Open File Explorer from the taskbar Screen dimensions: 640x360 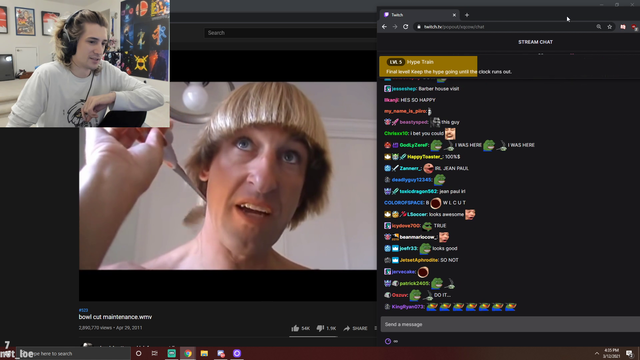click(x=204, y=353)
